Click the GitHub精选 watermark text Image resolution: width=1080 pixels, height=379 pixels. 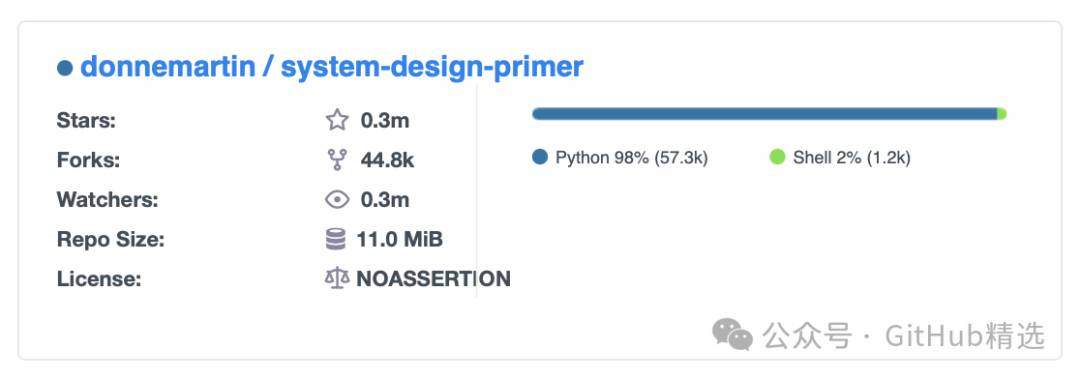click(965, 336)
